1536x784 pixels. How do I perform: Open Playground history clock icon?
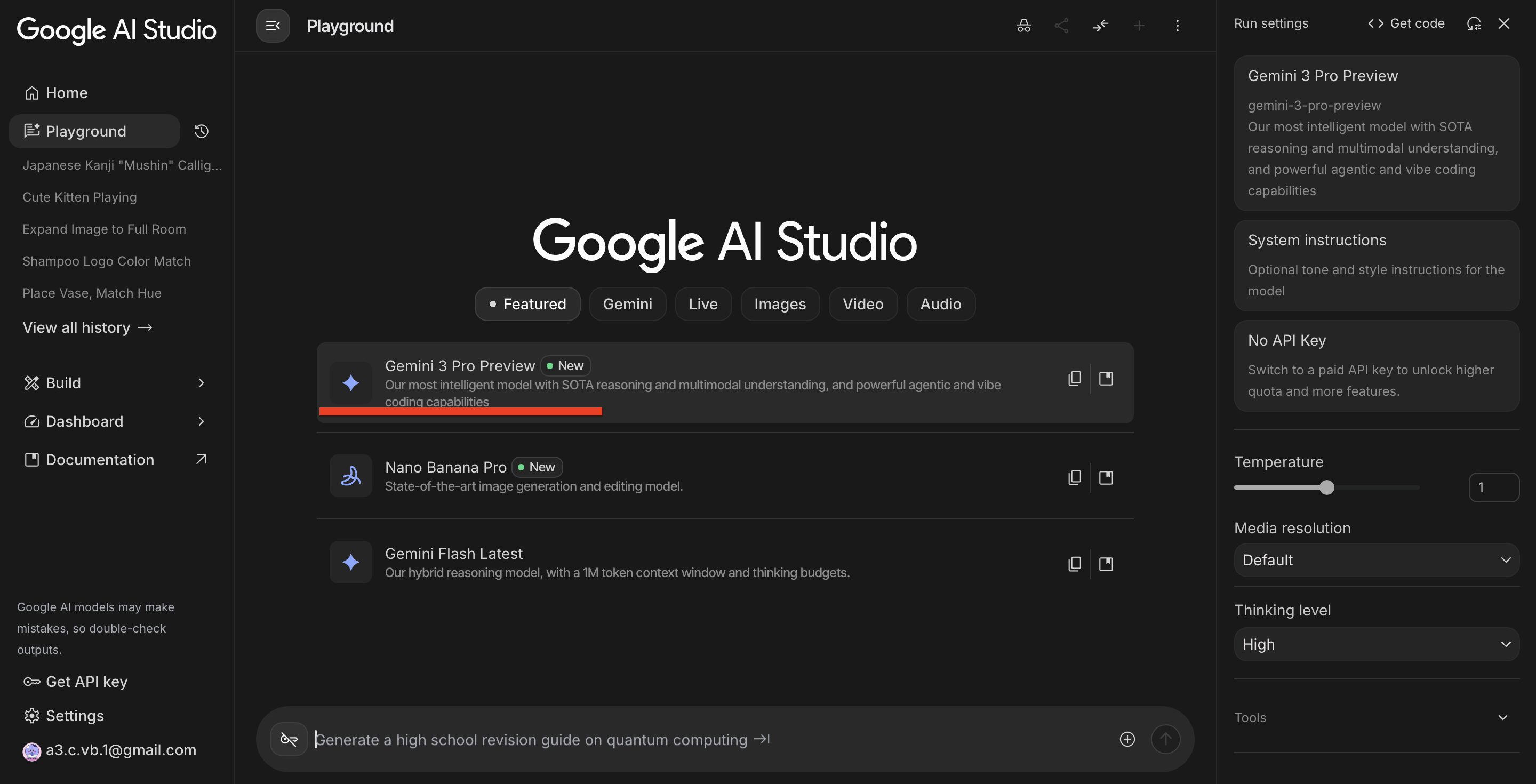(x=202, y=131)
